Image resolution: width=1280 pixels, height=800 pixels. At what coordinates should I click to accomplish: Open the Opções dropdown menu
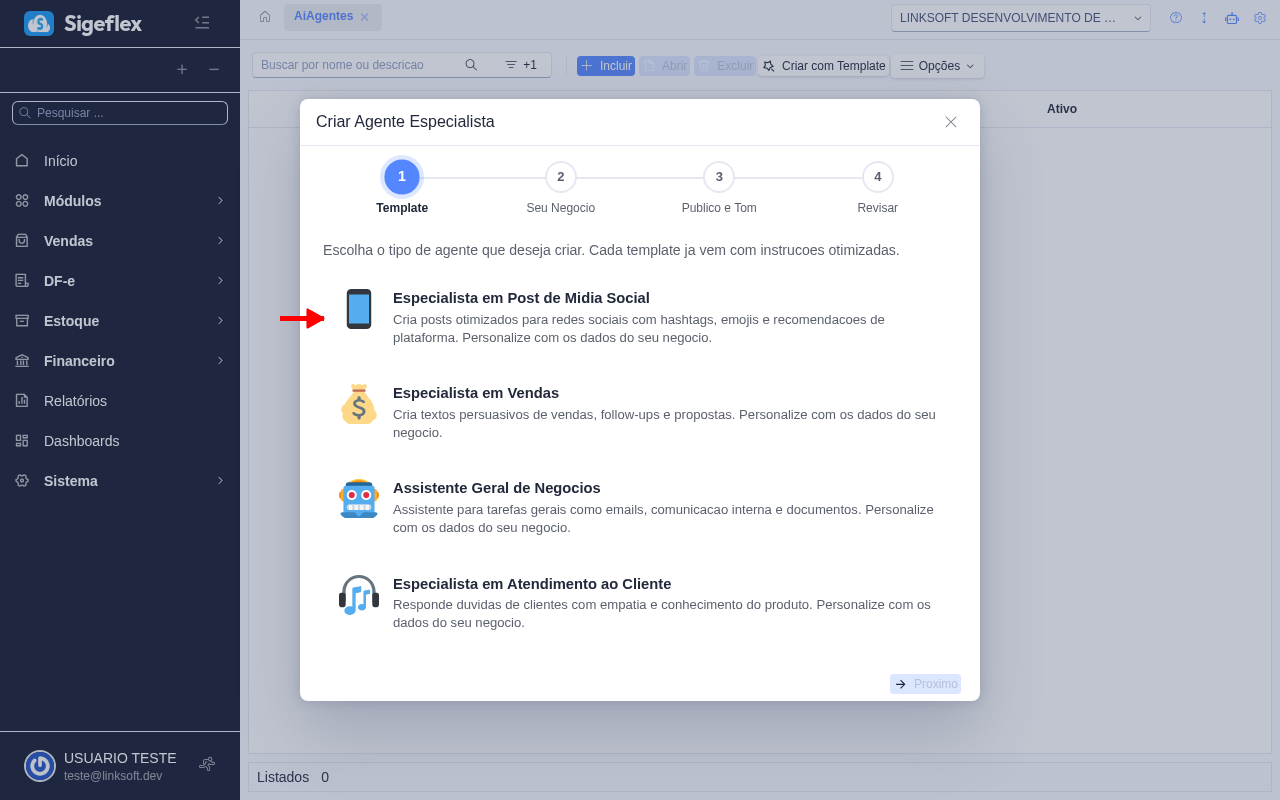coord(937,66)
